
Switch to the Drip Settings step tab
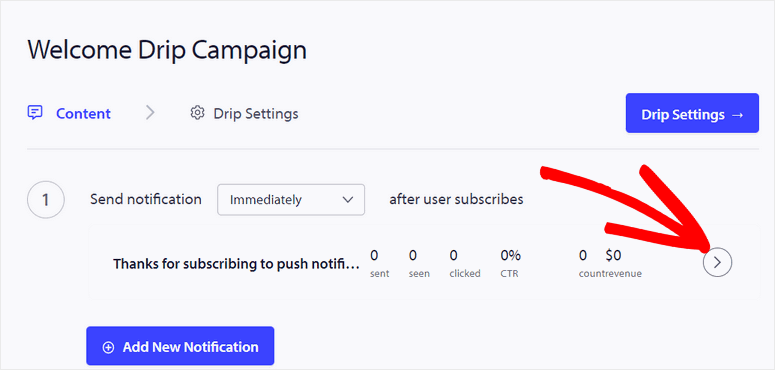coord(244,114)
